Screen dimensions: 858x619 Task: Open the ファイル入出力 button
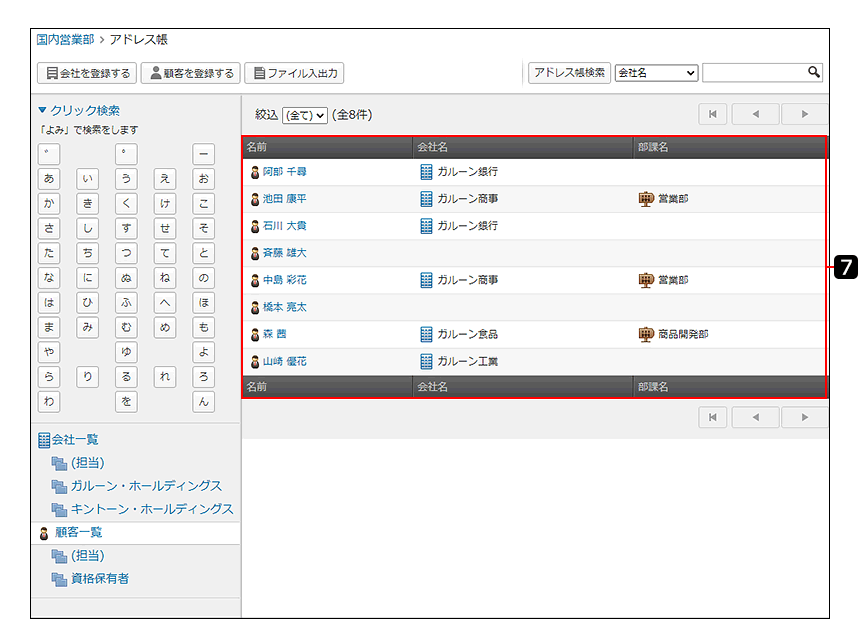294,73
